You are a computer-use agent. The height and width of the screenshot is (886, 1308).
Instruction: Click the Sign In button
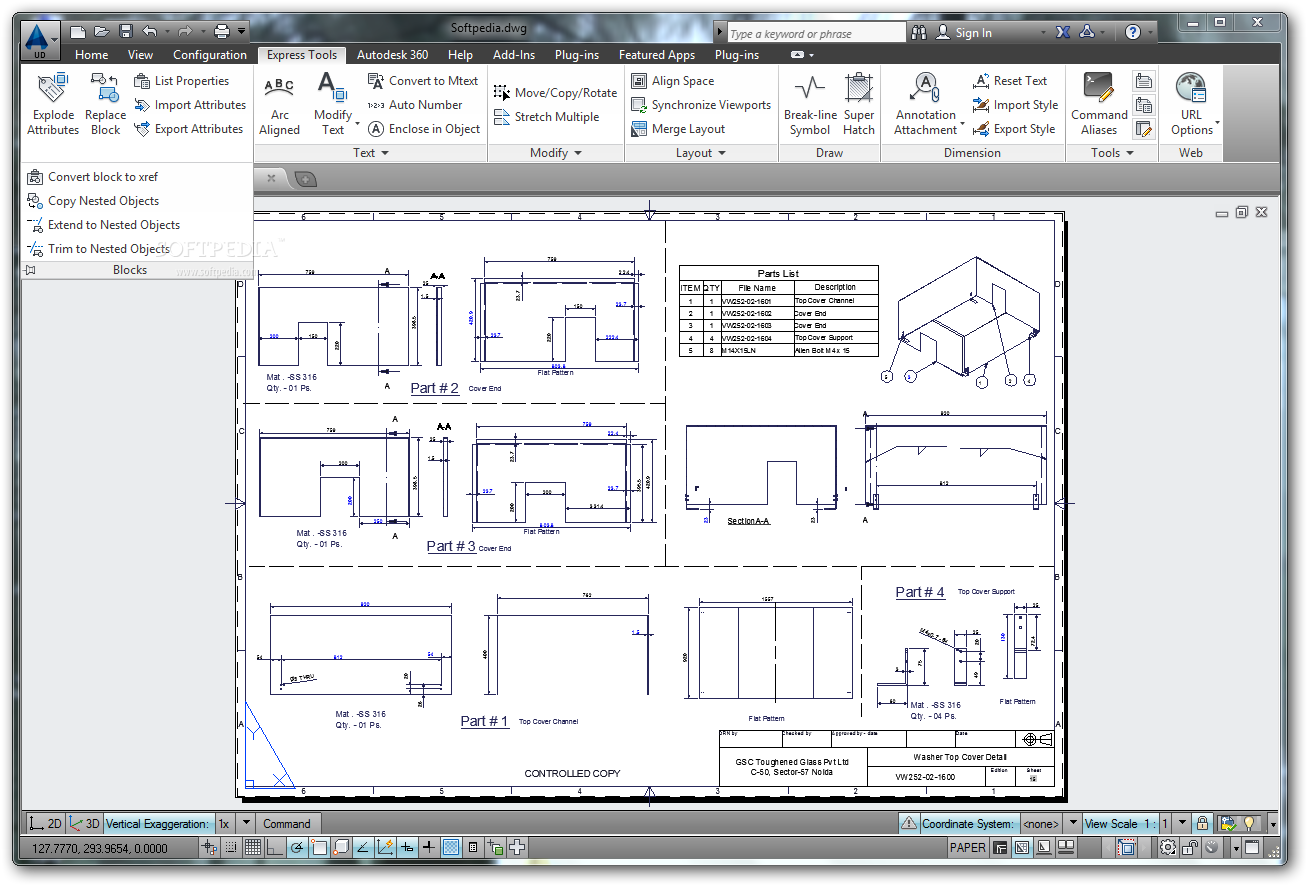[x=963, y=33]
